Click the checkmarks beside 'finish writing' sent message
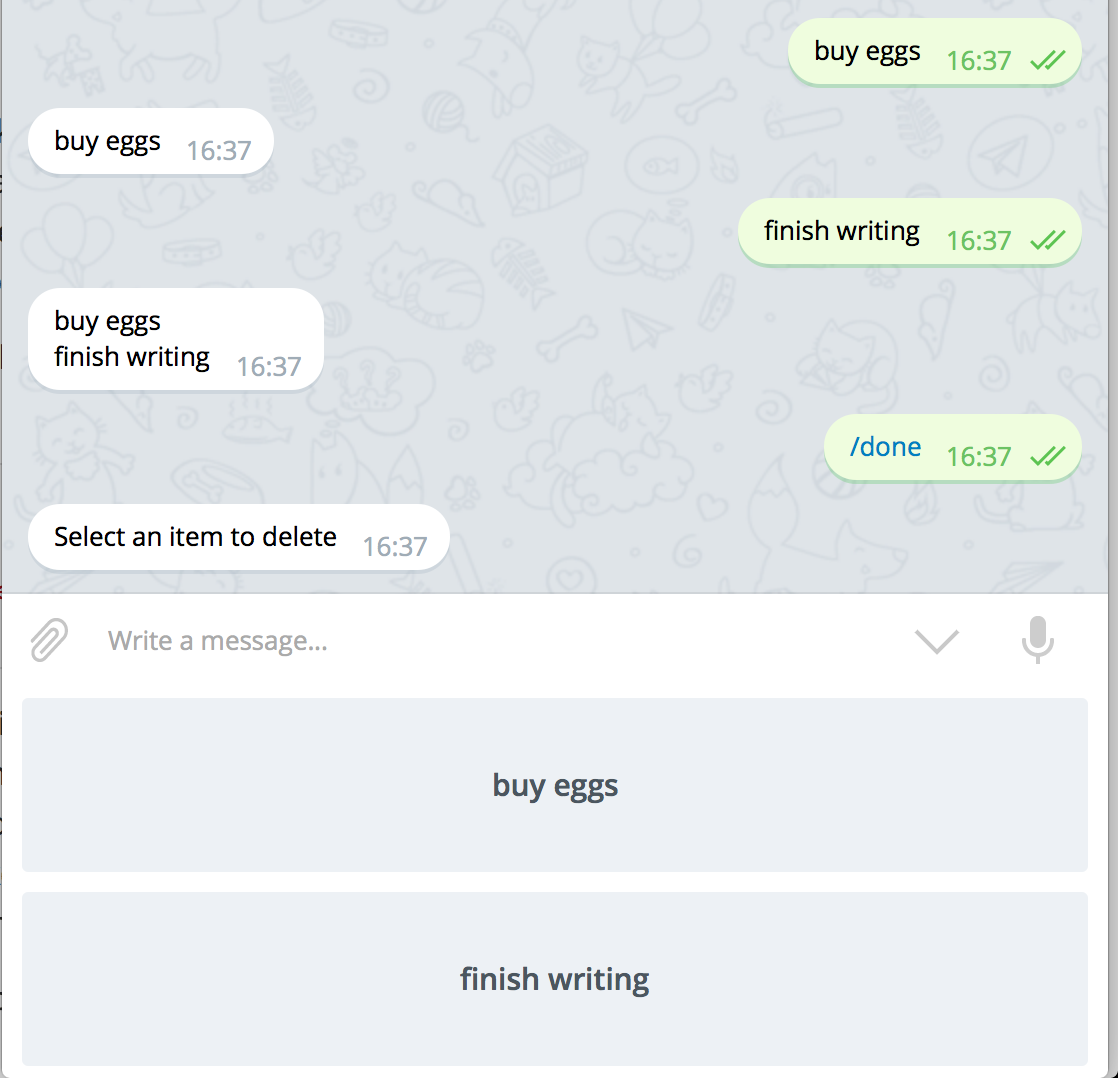Viewport: 1118px width, 1078px height. click(1047, 240)
